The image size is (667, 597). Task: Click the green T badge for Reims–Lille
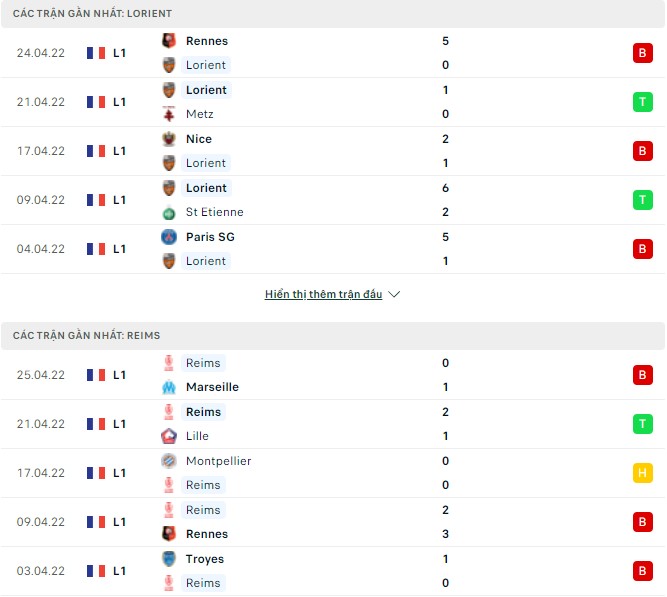(x=642, y=424)
